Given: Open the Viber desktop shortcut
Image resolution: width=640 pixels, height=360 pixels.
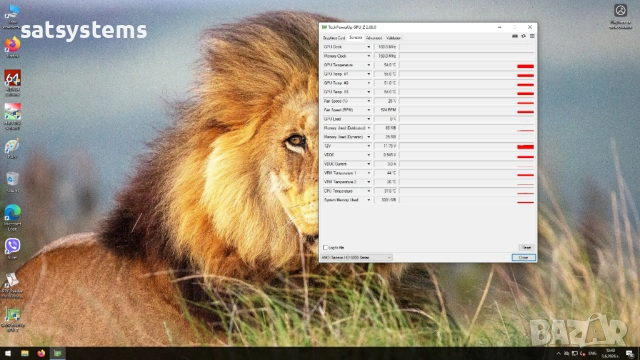Looking at the screenshot, I should pyautogui.click(x=12, y=249).
